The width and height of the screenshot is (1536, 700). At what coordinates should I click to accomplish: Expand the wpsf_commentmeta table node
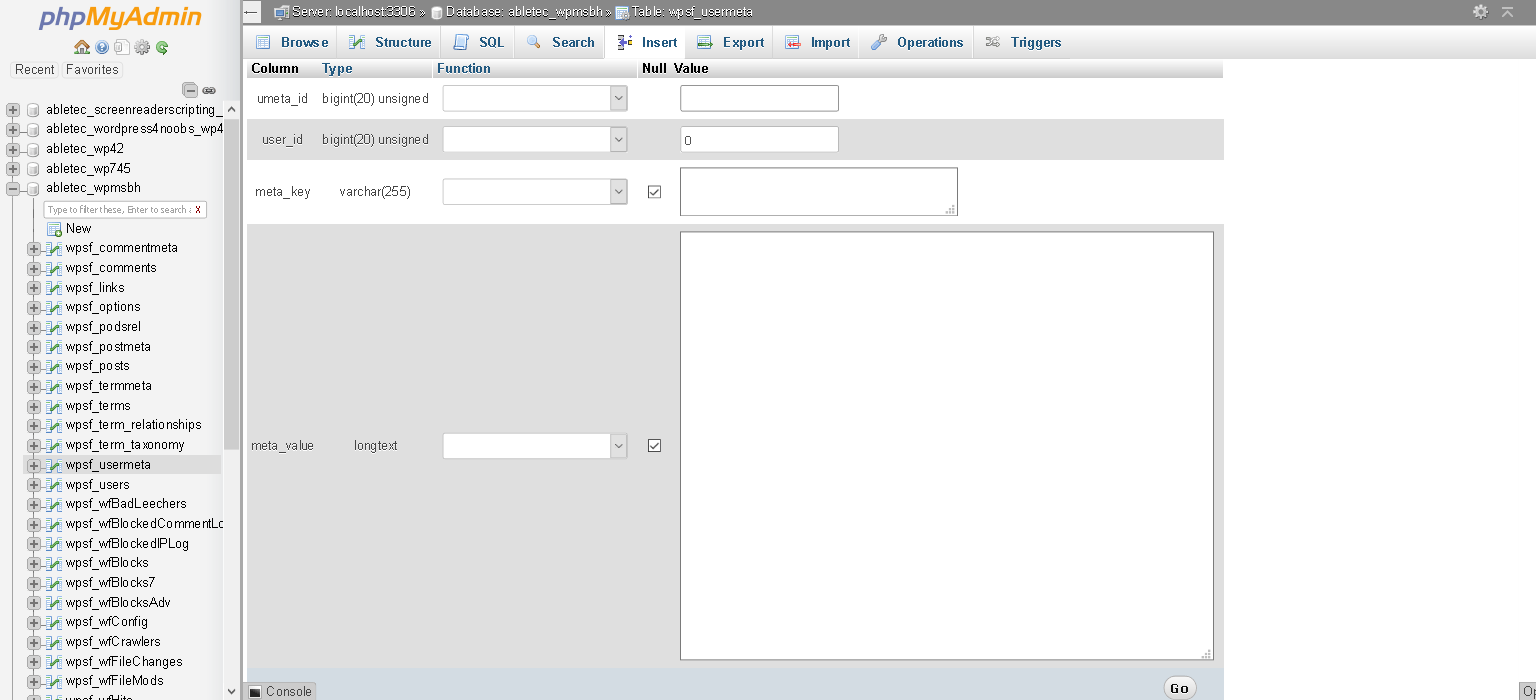point(34,248)
